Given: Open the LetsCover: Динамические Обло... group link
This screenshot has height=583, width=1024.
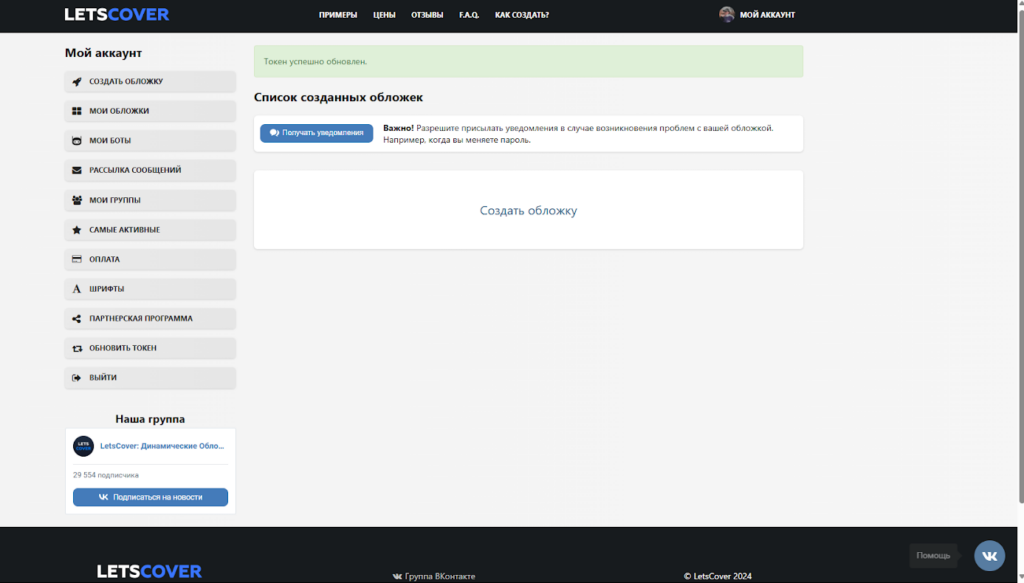Looking at the screenshot, I should coord(162,446).
